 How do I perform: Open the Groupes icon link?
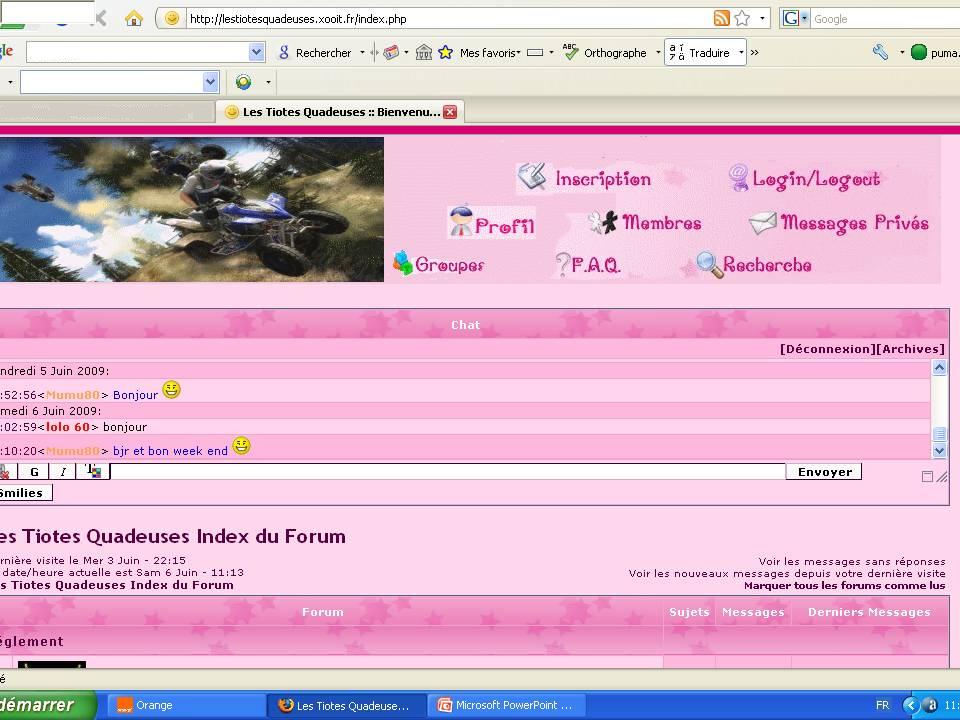pos(403,264)
